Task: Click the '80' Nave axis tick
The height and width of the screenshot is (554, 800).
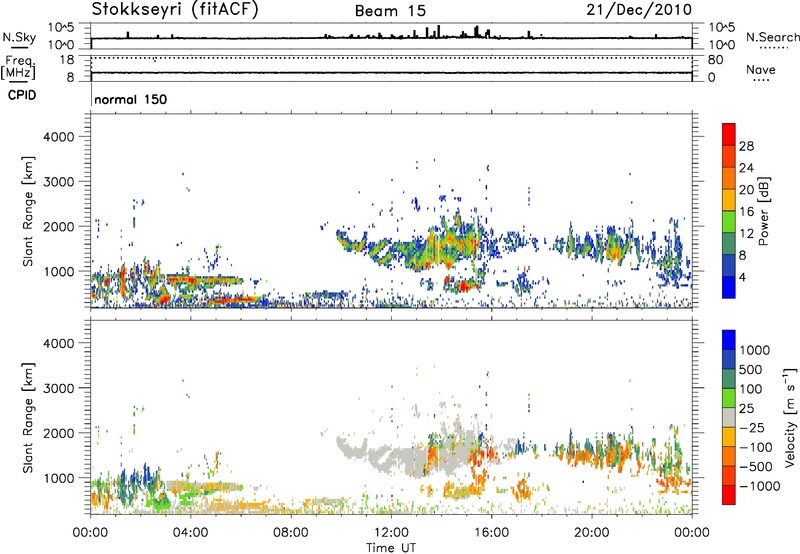Action: (x=715, y=60)
